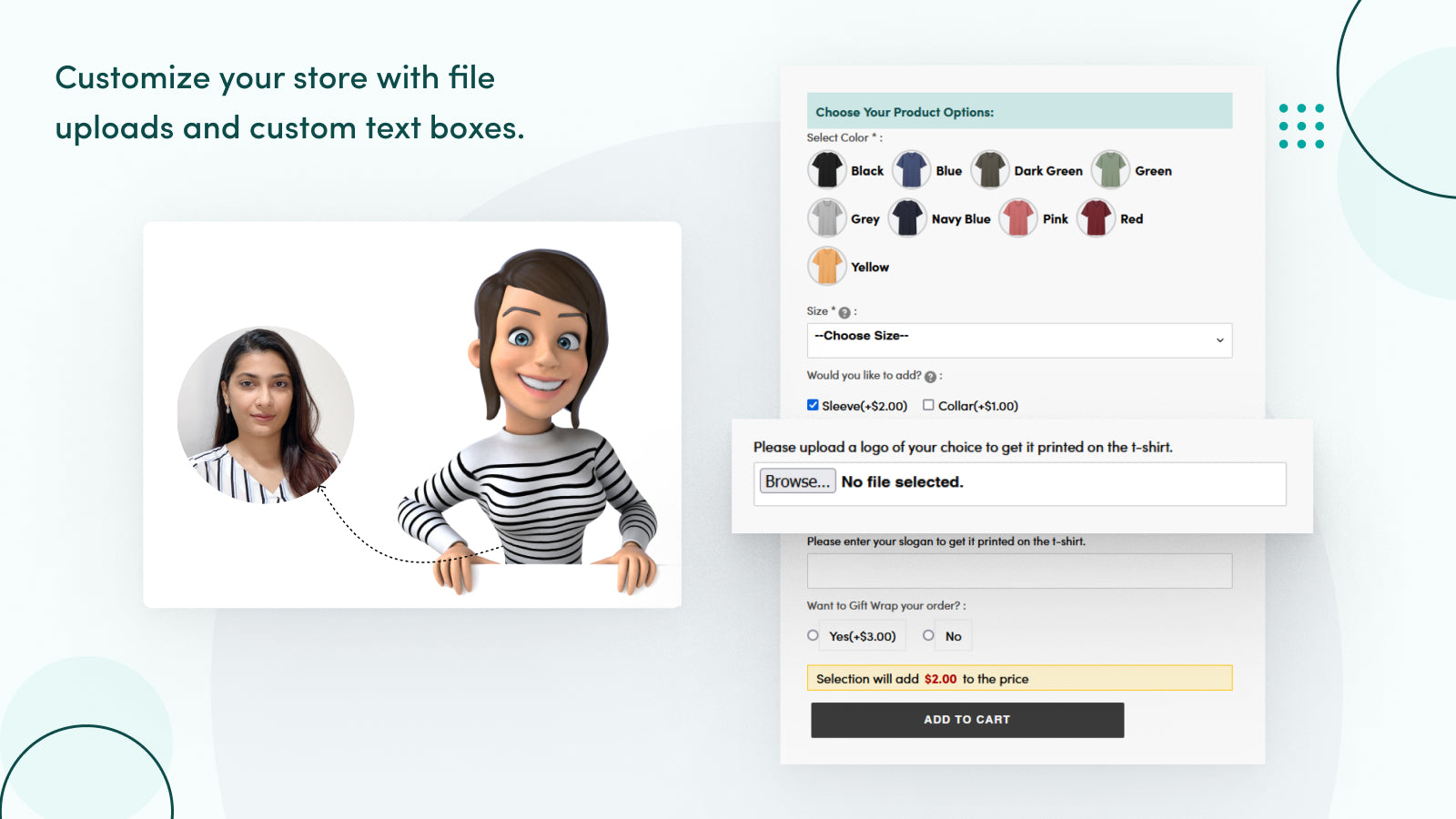Screen dimensions: 1456x819
Task: Choose the Red t-shirt icon
Action: [1096, 218]
